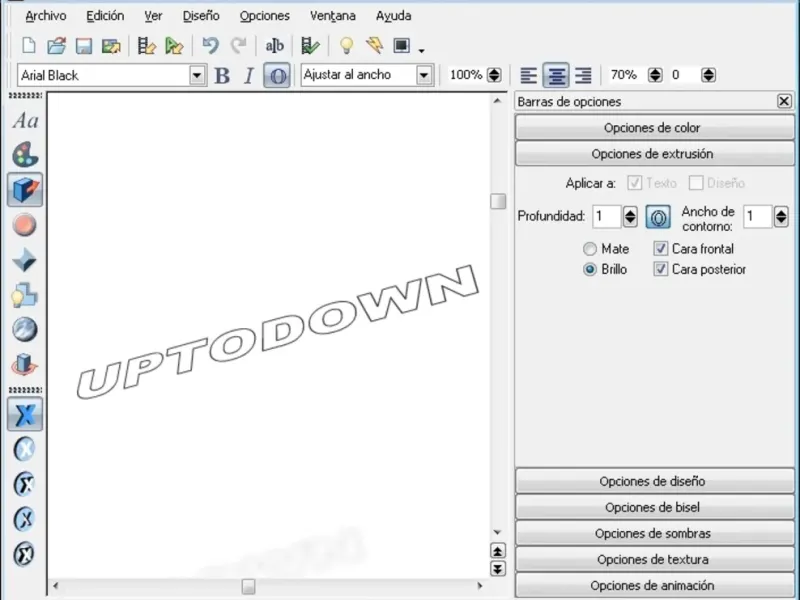Click the spinner next to the 0 value
Screen dimensions: 800x600
coord(708,75)
